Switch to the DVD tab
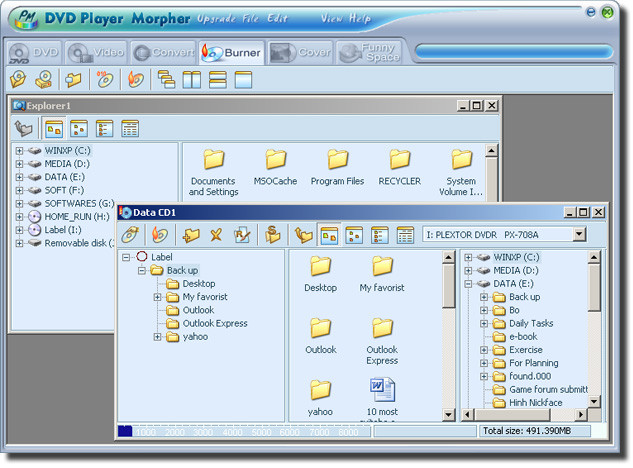This screenshot has width=633, height=468. [x=34, y=53]
